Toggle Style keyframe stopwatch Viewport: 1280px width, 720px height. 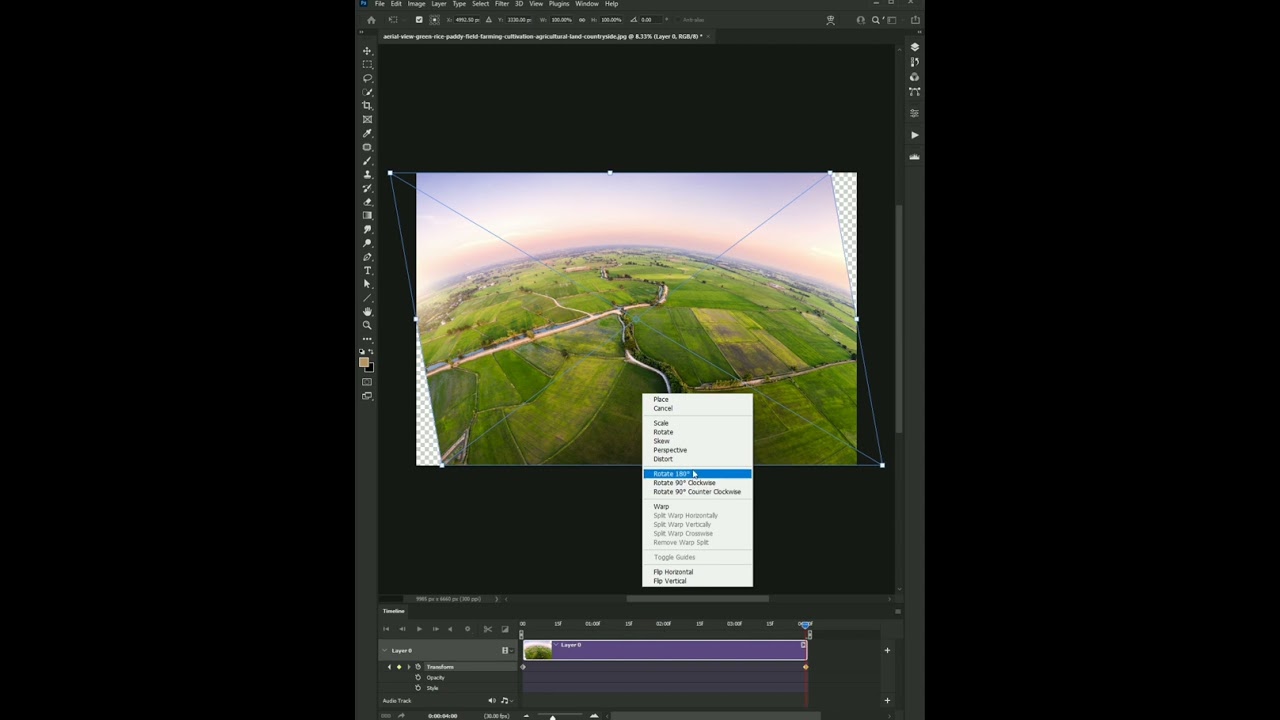(418, 688)
